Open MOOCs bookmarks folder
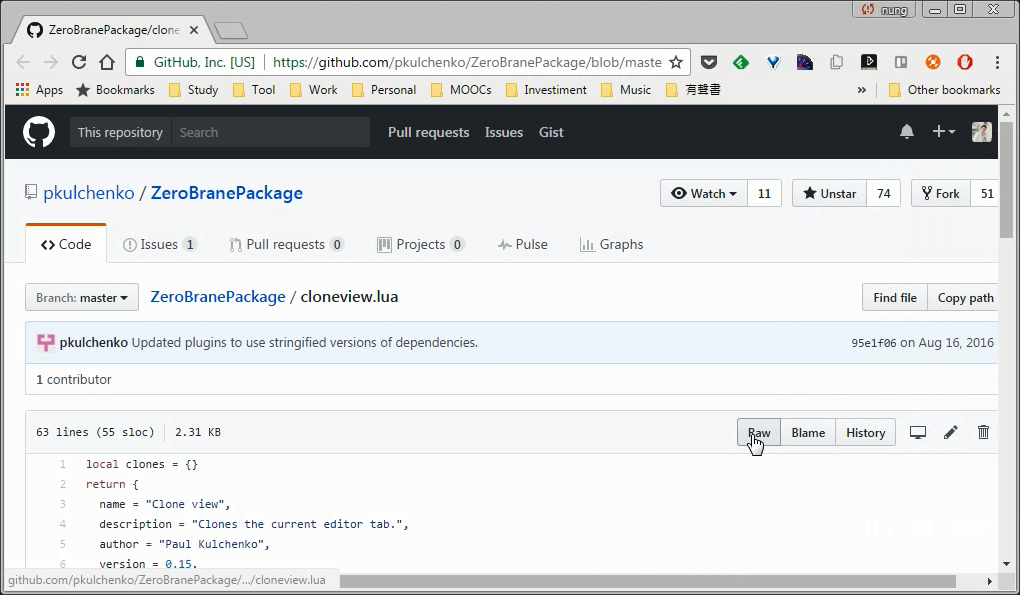 pyautogui.click(x=461, y=90)
